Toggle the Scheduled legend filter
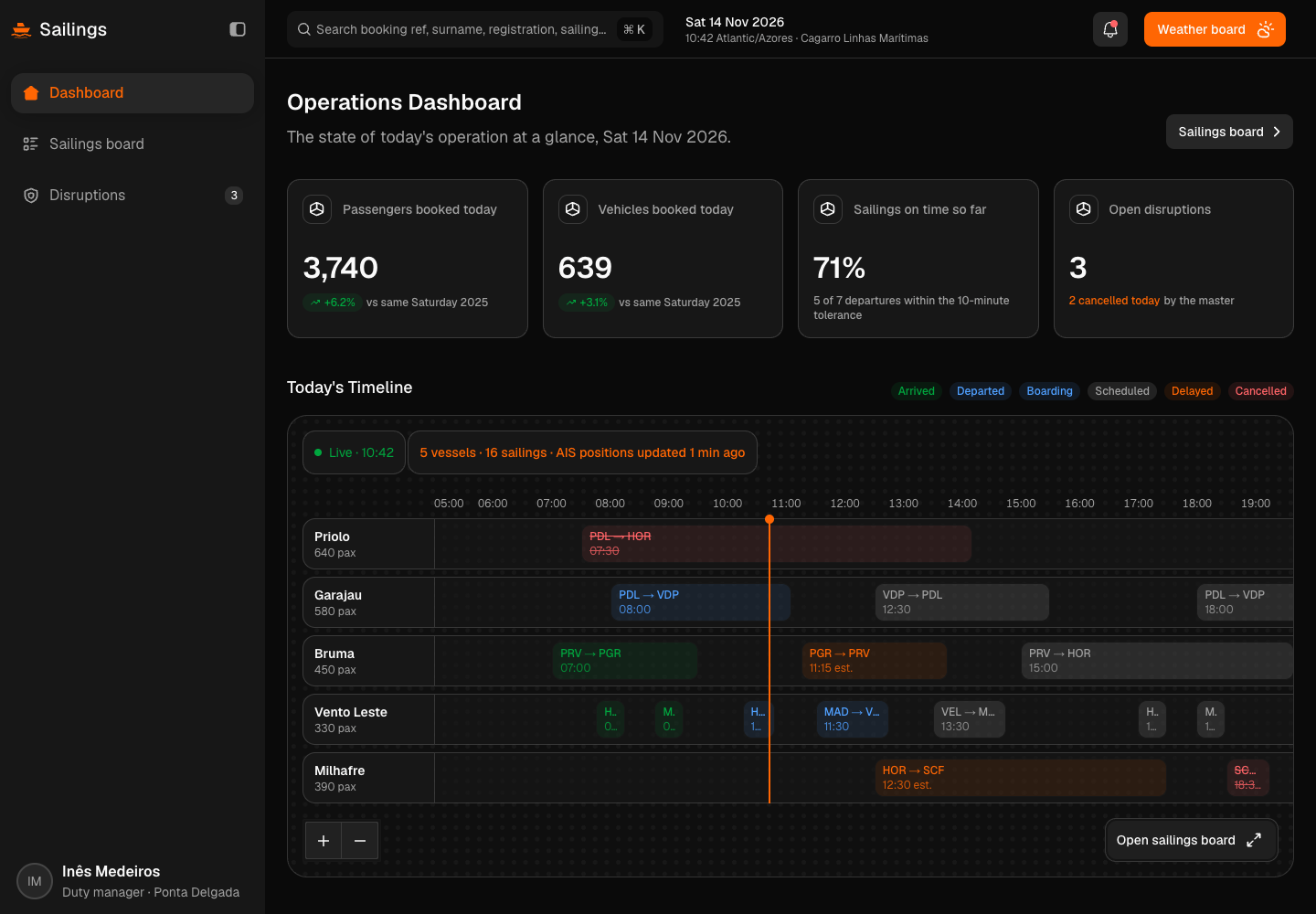The width and height of the screenshot is (1316, 914). pos(1122,391)
